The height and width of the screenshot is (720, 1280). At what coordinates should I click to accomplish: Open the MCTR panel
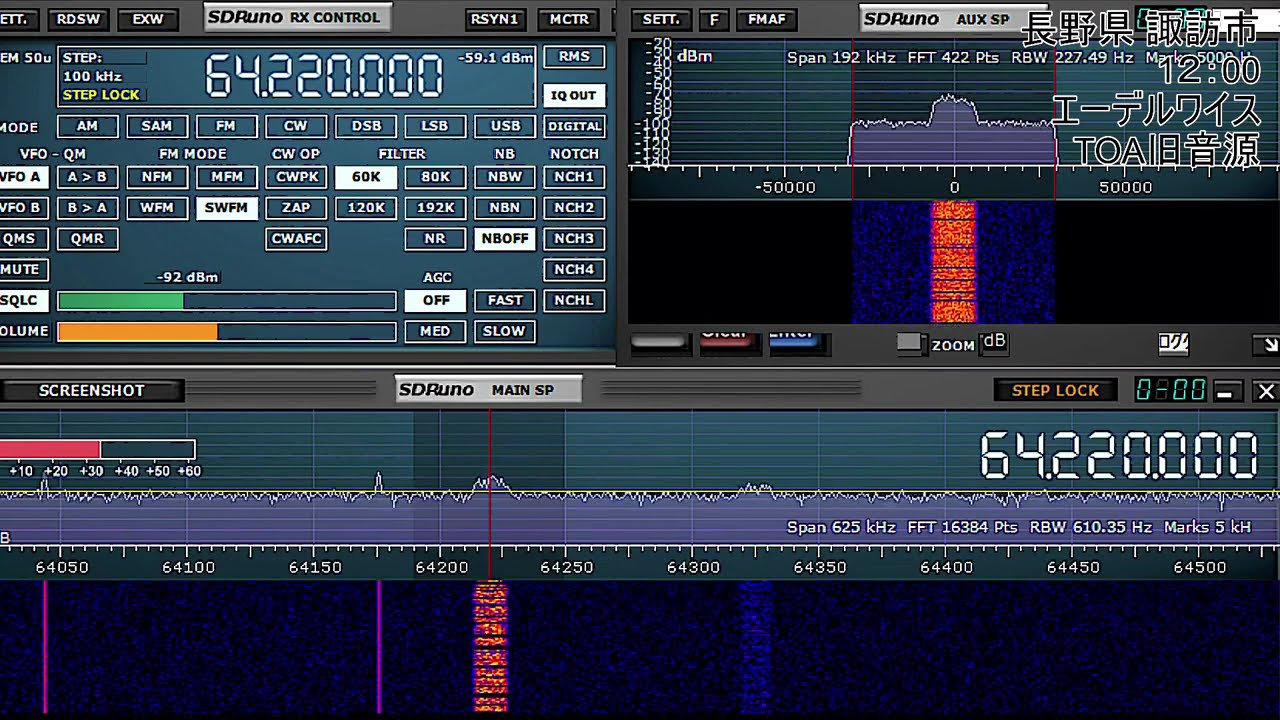pos(569,19)
